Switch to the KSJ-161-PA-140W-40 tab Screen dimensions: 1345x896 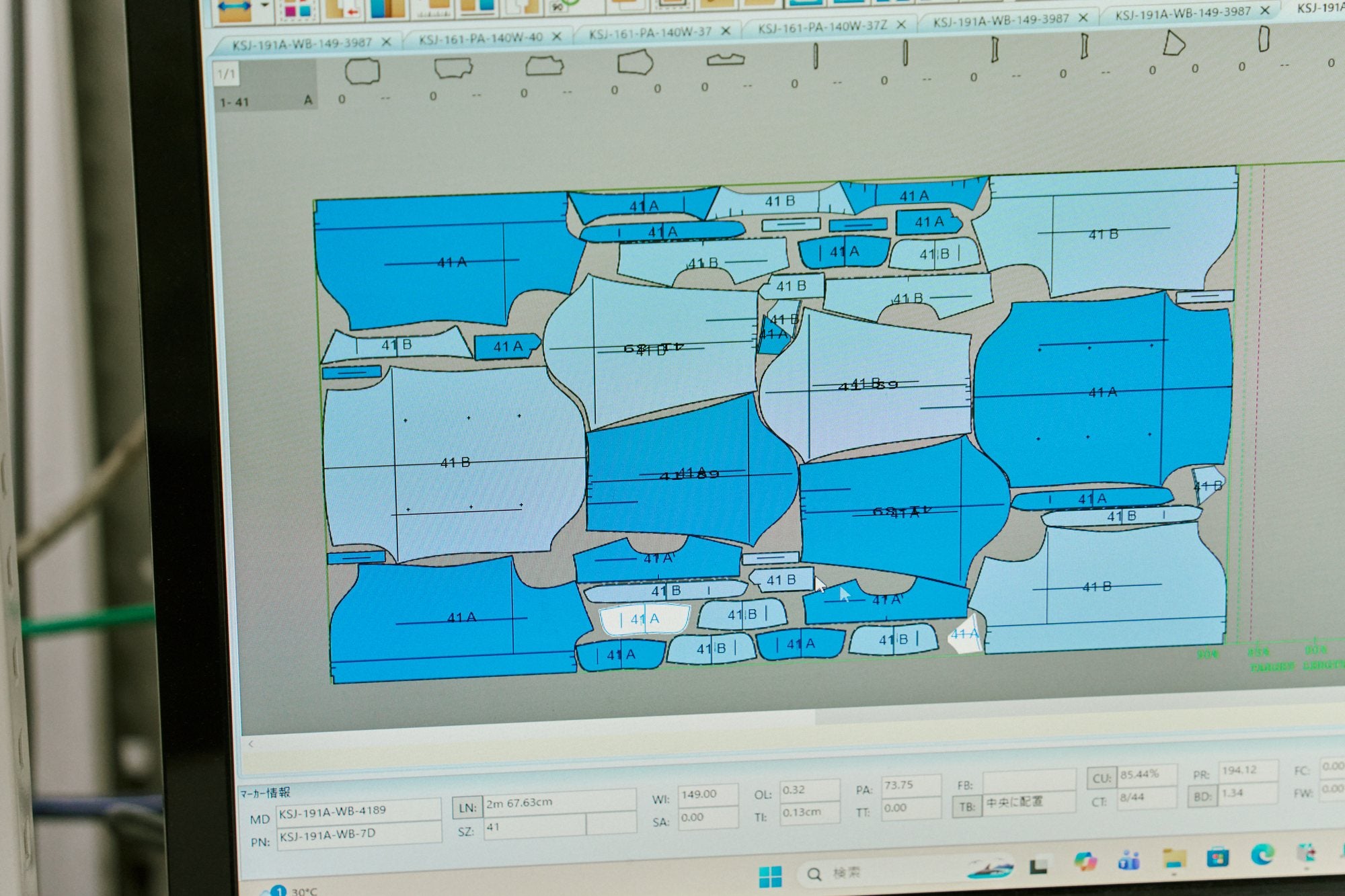[480, 38]
